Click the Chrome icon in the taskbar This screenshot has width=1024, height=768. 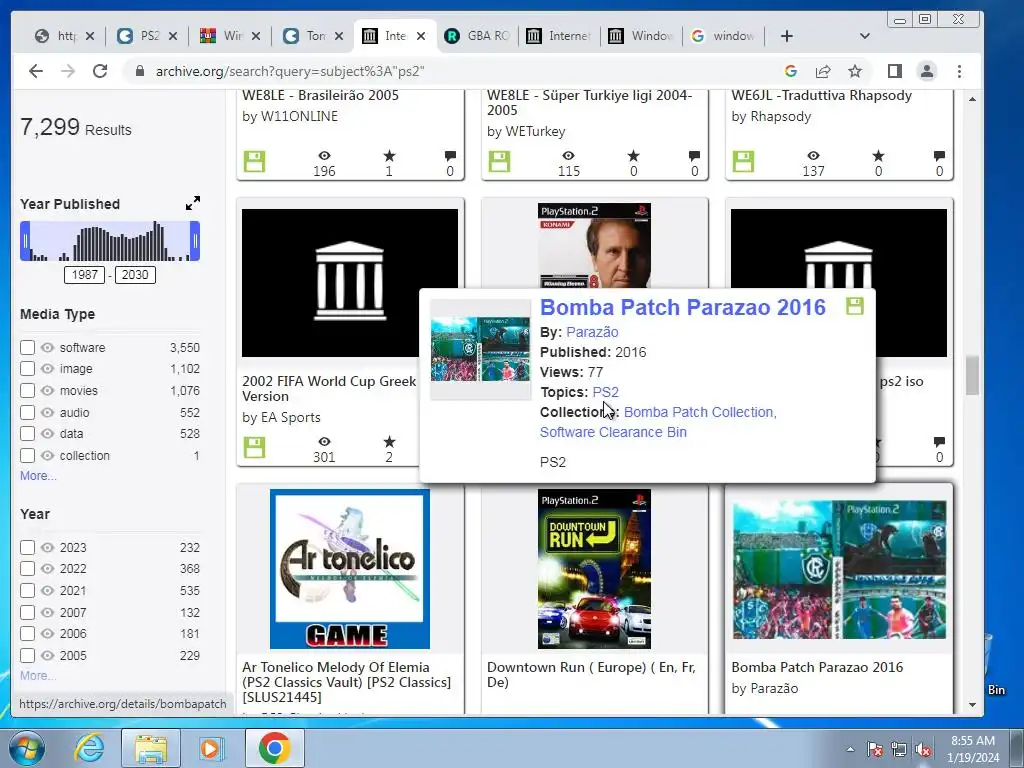tap(274, 748)
